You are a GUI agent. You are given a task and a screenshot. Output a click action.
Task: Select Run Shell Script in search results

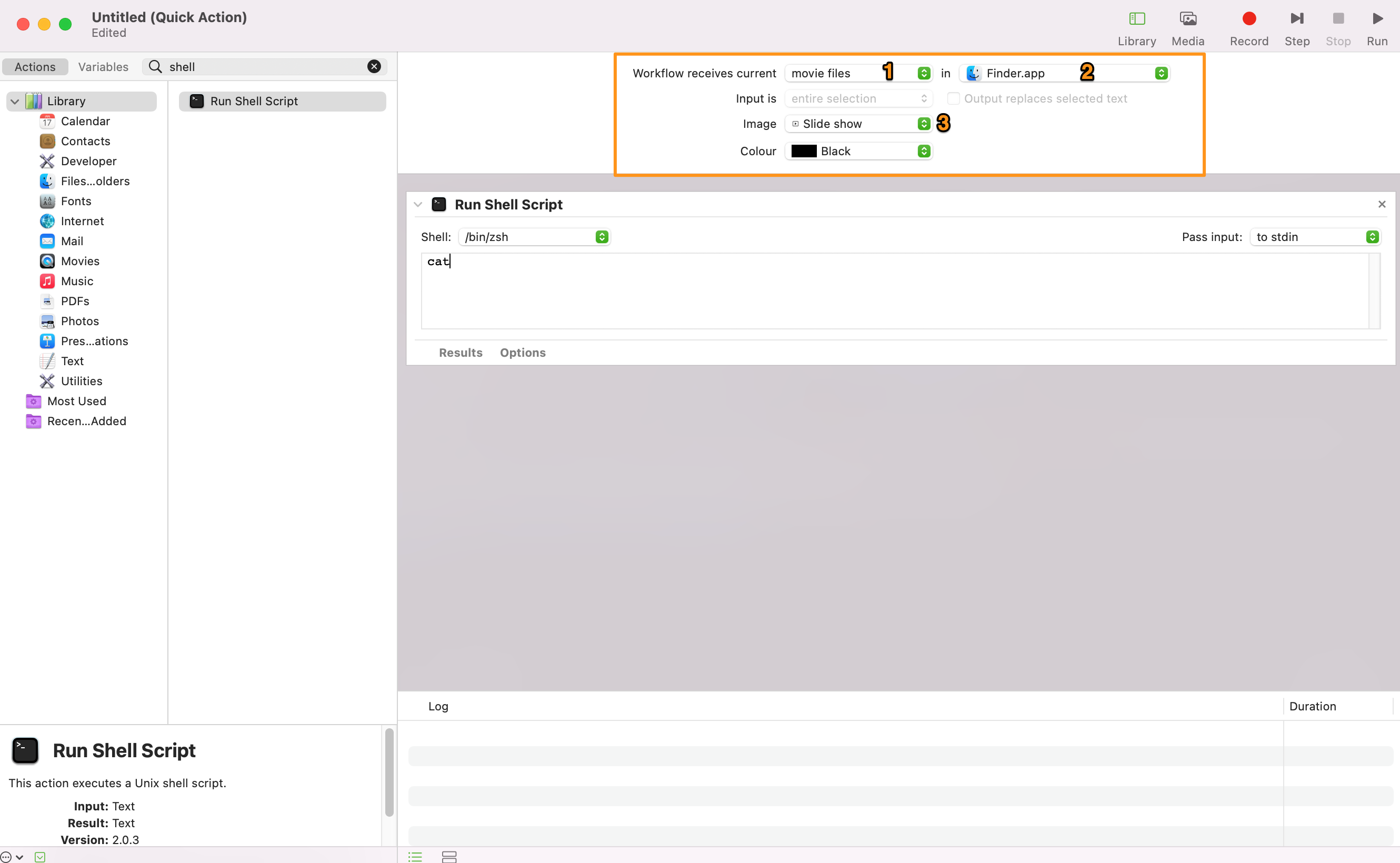(282, 101)
